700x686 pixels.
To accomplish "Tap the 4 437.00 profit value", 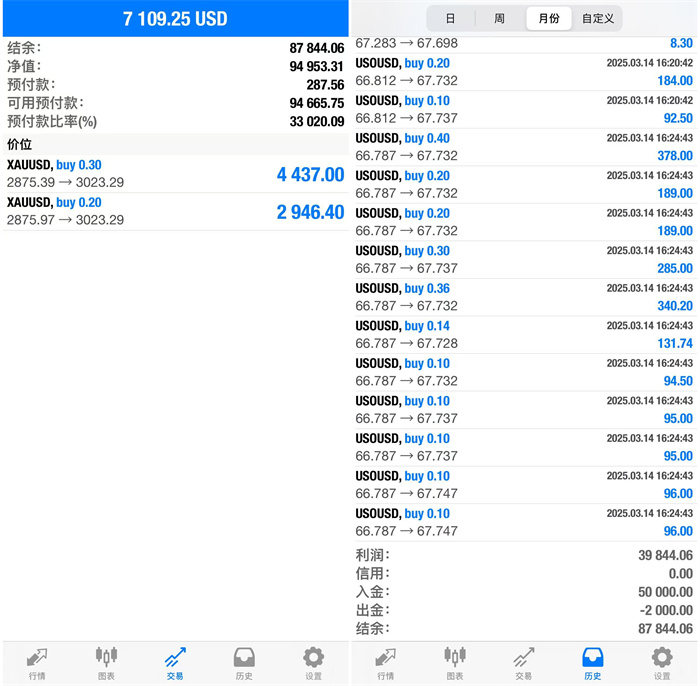I will coord(310,175).
